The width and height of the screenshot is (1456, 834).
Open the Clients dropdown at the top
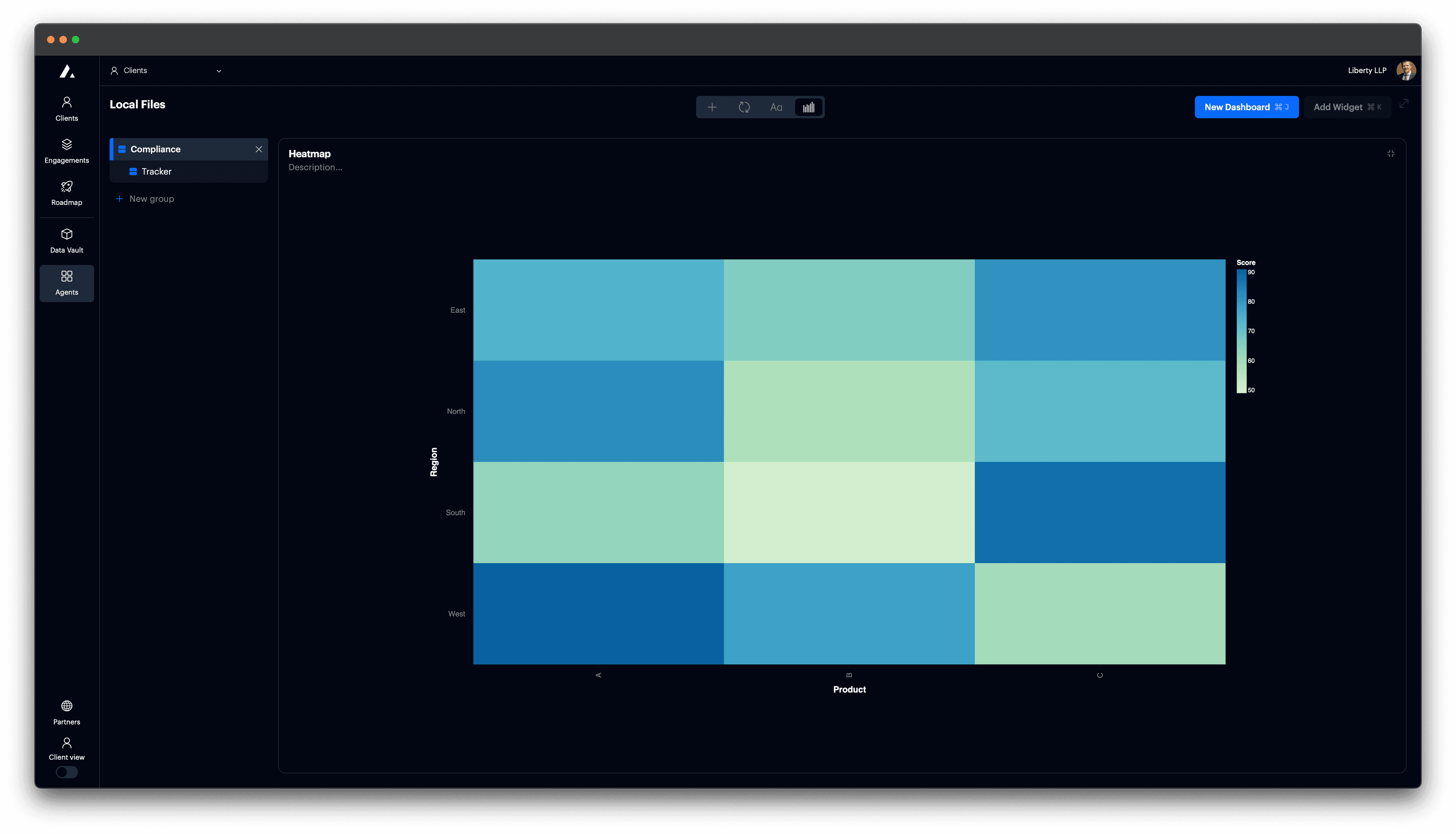(166, 71)
